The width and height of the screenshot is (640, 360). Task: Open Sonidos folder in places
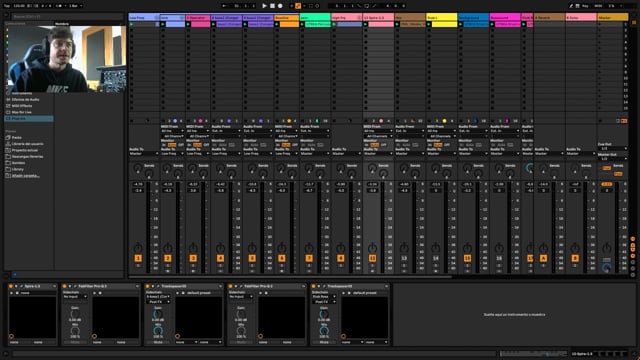(18, 162)
